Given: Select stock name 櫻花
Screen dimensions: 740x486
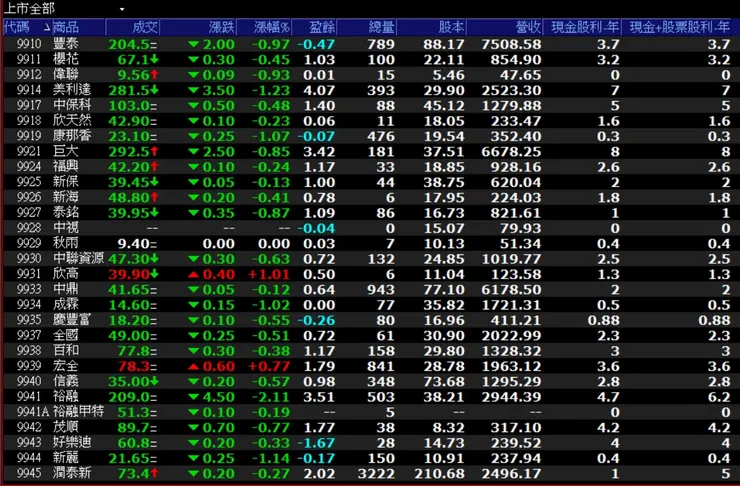Looking at the screenshot, I should click(x=66, y=59).
